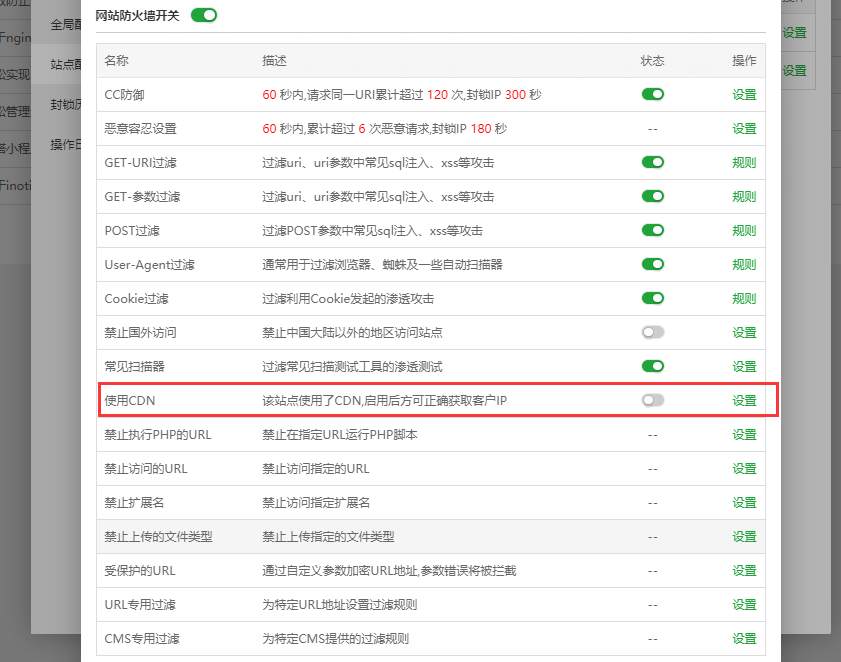
Task: Open 设置 for 禁止执行PHP的URL
Action: 744,435
